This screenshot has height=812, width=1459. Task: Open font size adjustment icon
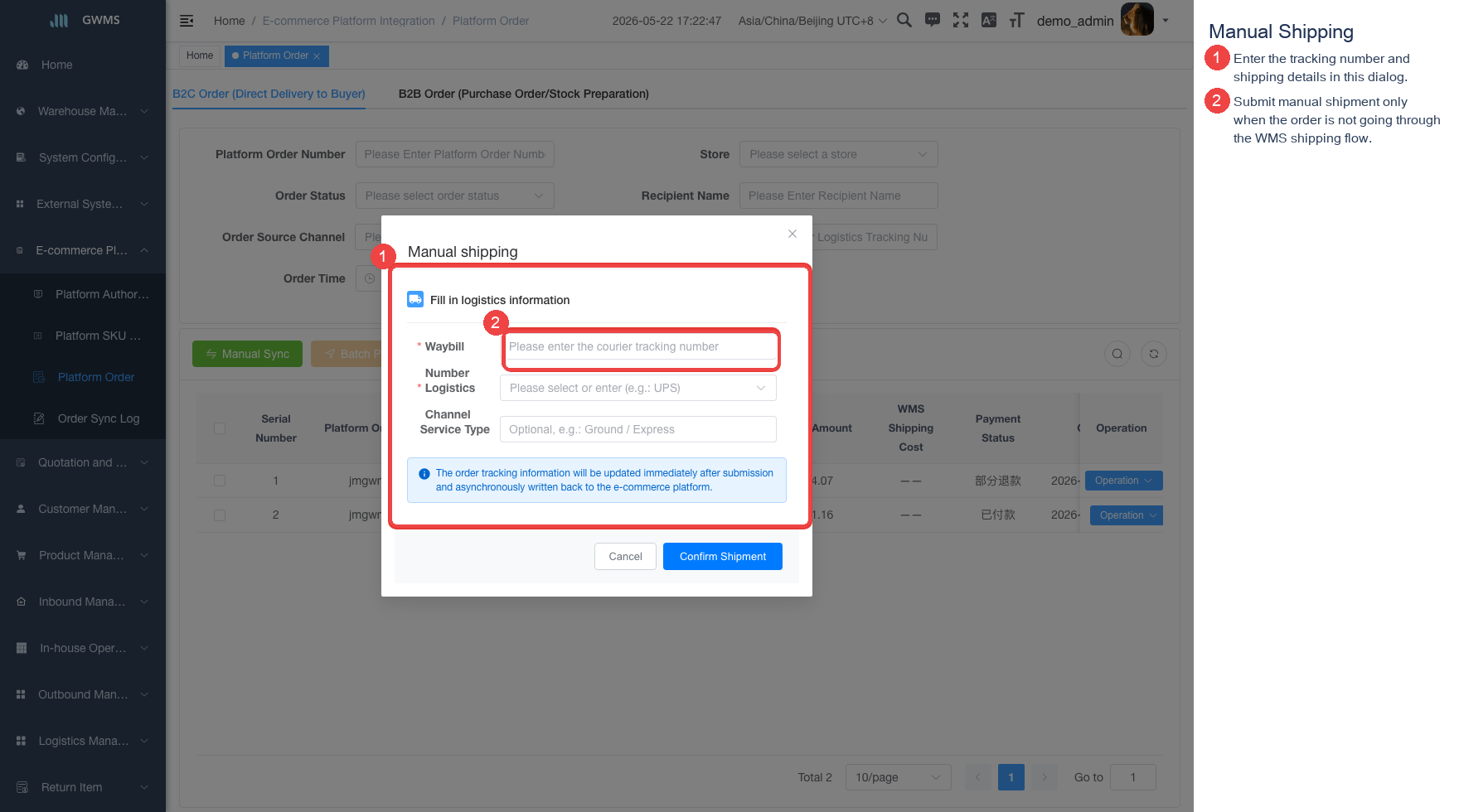pos(1017,20)
